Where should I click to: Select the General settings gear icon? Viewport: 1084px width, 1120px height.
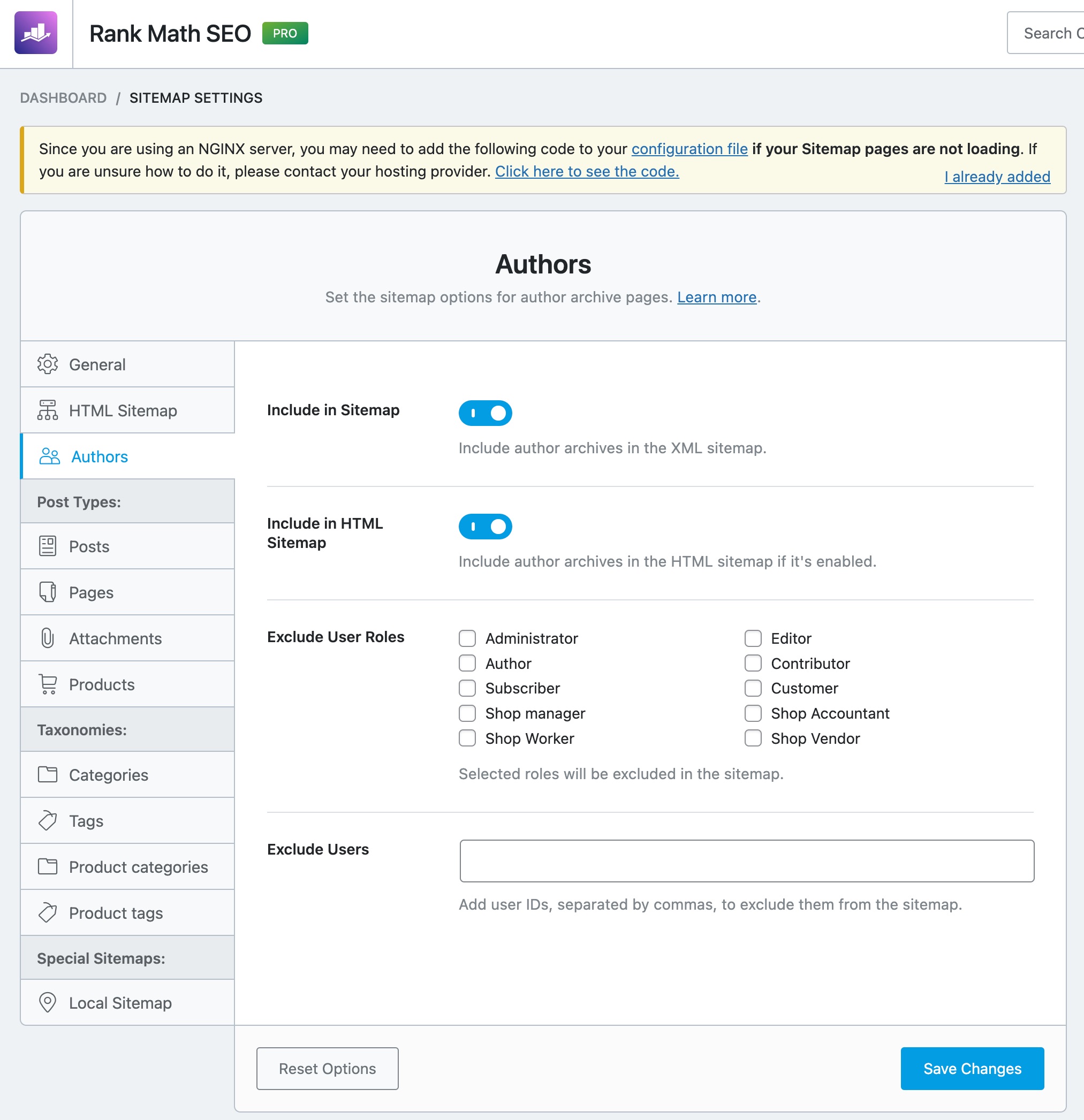[x=48, y=364]
